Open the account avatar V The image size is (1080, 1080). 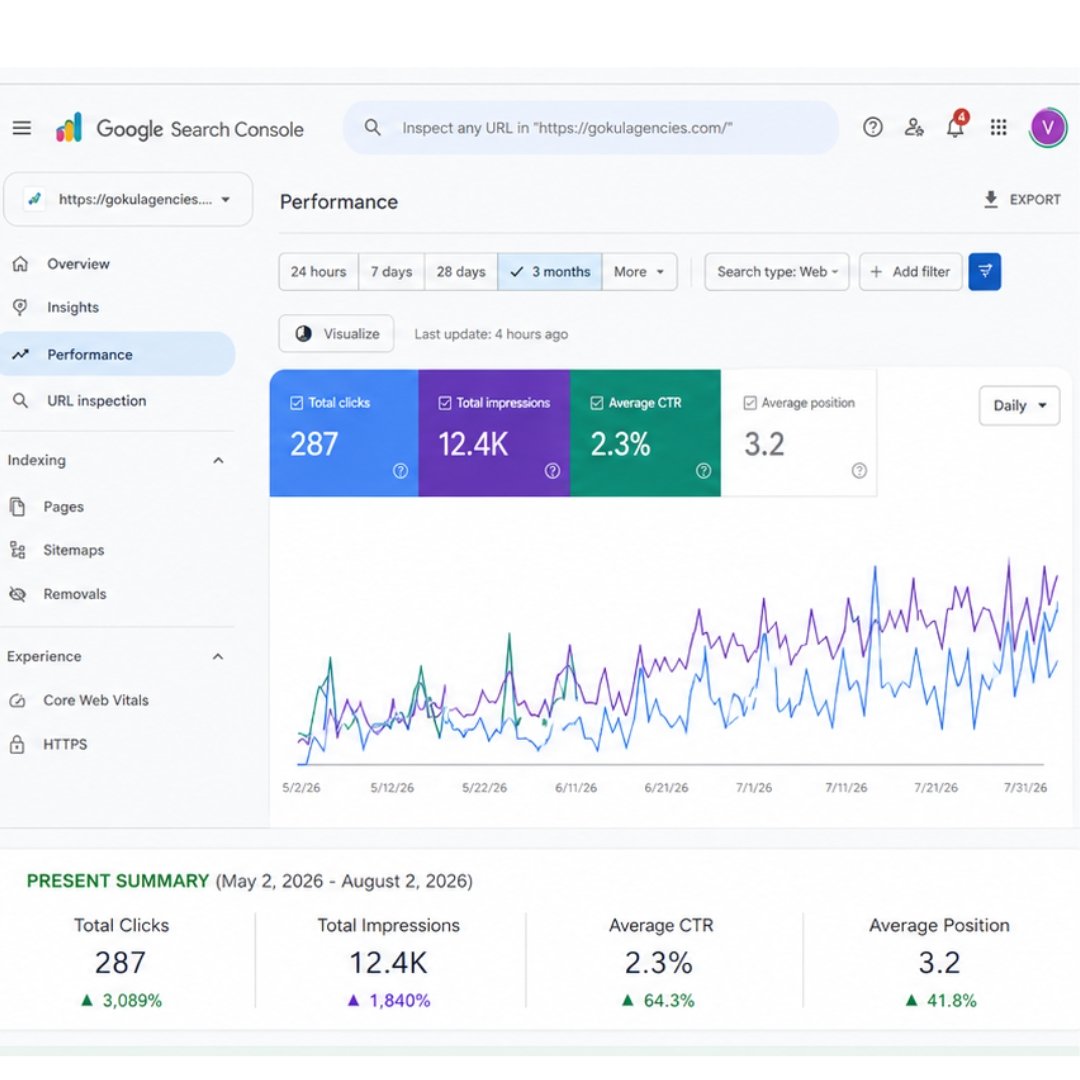pos(1048,127)
